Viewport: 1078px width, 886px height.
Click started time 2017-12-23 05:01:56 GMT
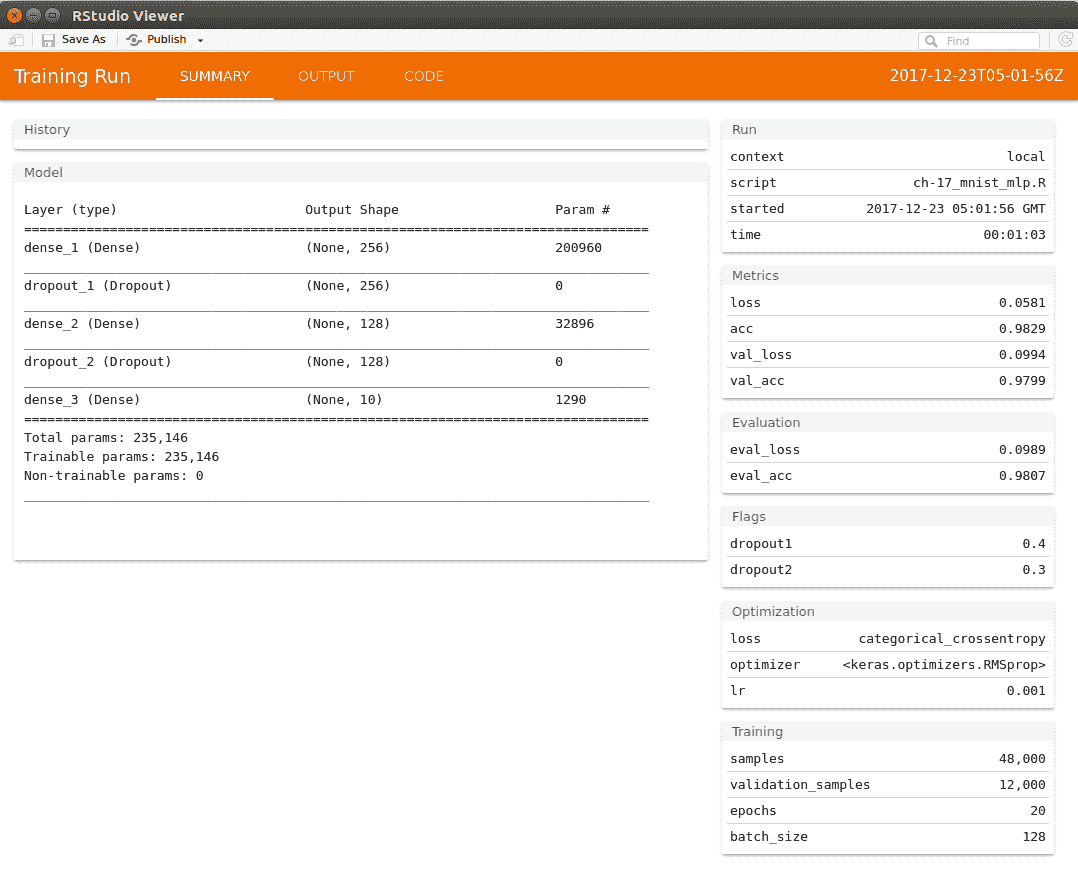[x=956, y=208]
